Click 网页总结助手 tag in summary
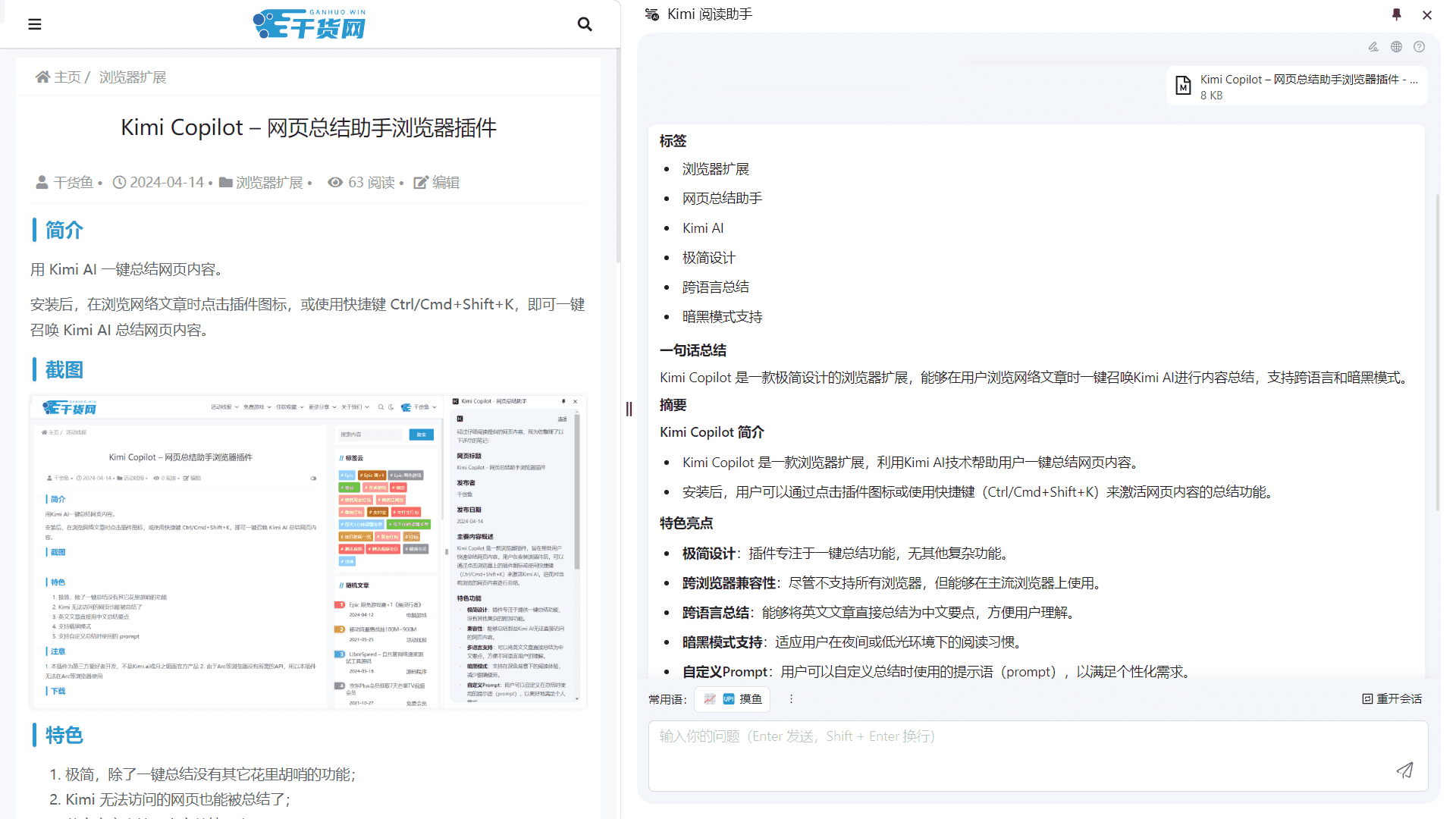The image size is (1456, 819). pyautogui.click(x=723, y=199)
